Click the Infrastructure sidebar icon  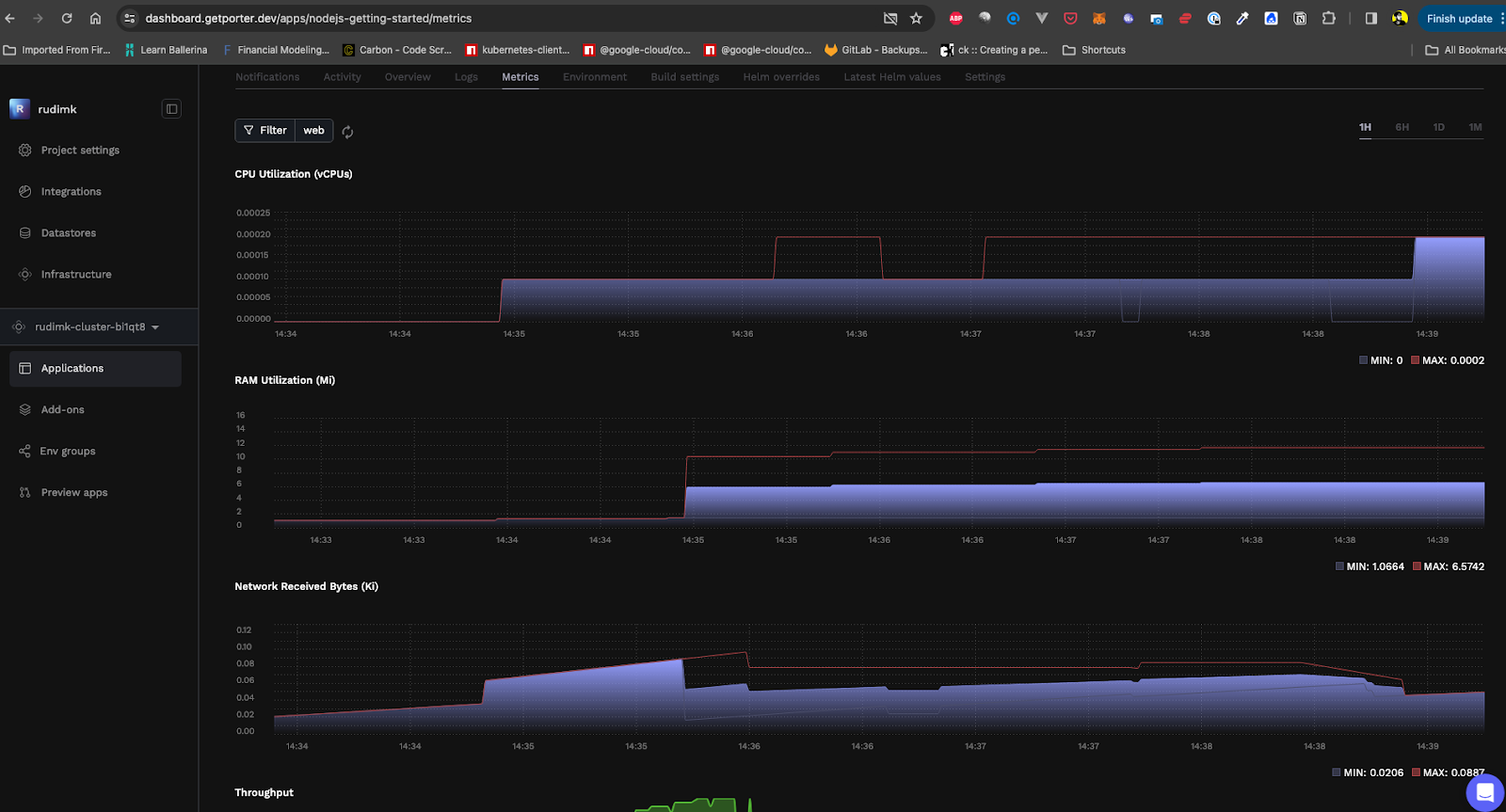point(25,275)
